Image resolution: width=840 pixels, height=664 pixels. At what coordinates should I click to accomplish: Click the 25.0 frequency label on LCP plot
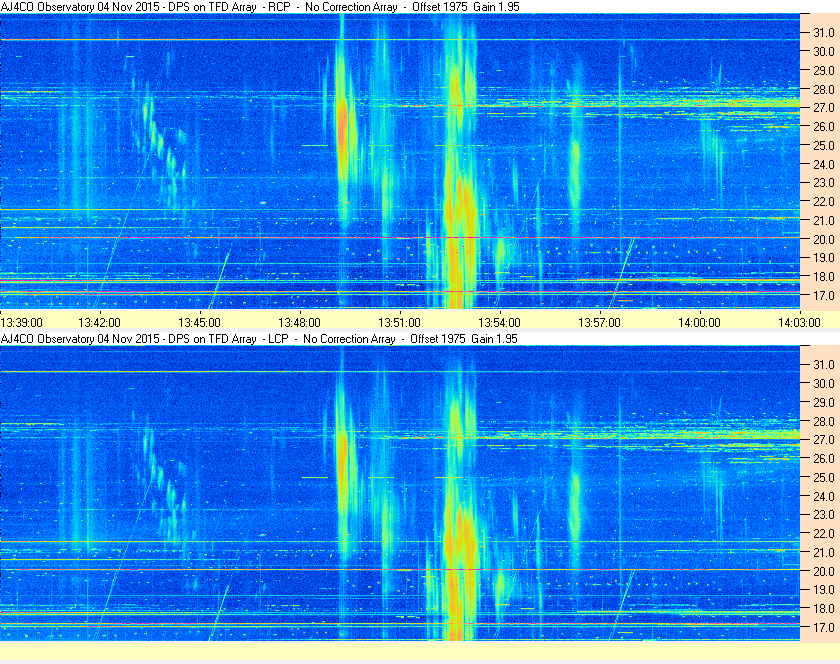824,478
